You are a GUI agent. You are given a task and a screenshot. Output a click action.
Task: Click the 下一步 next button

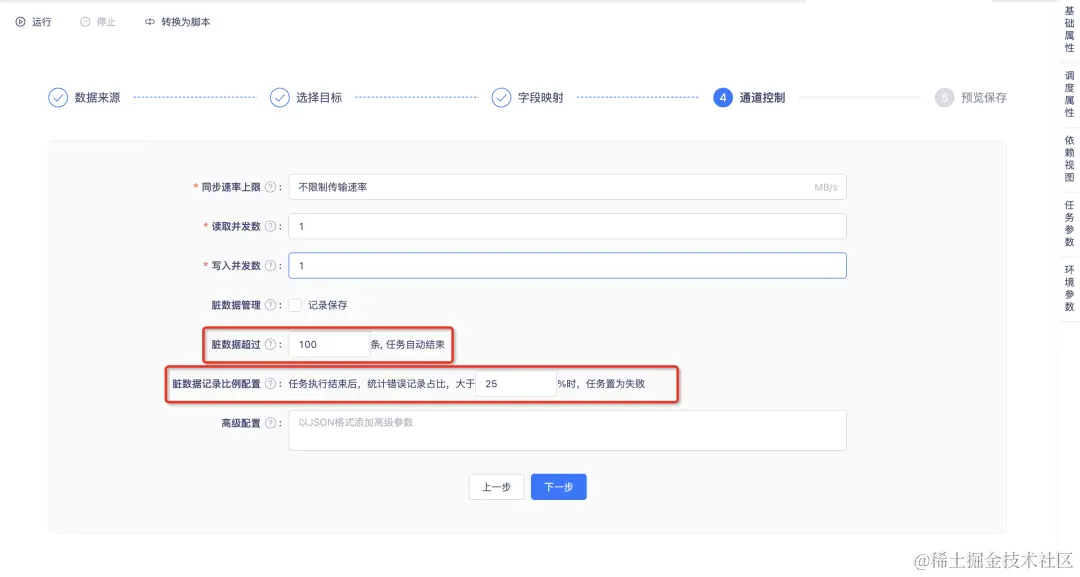click(559, 487)
